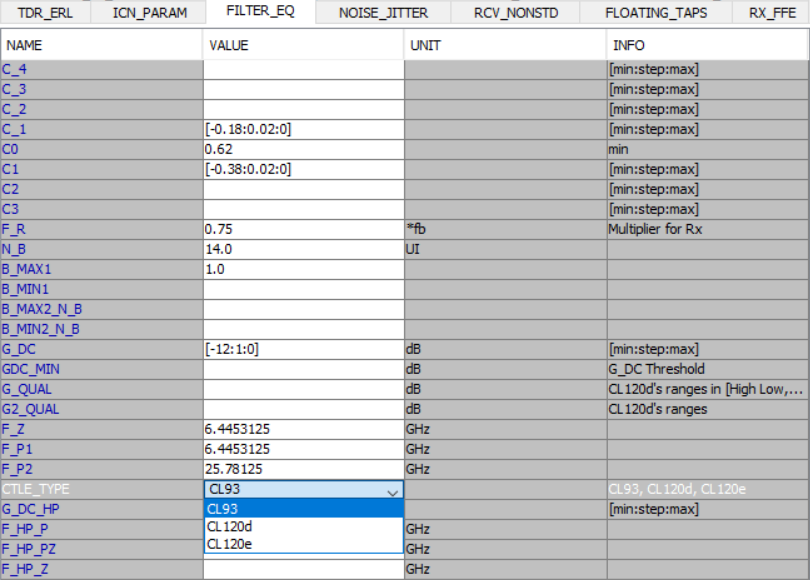Select the FILTER_EQ tab

click(x=260, y=11)
